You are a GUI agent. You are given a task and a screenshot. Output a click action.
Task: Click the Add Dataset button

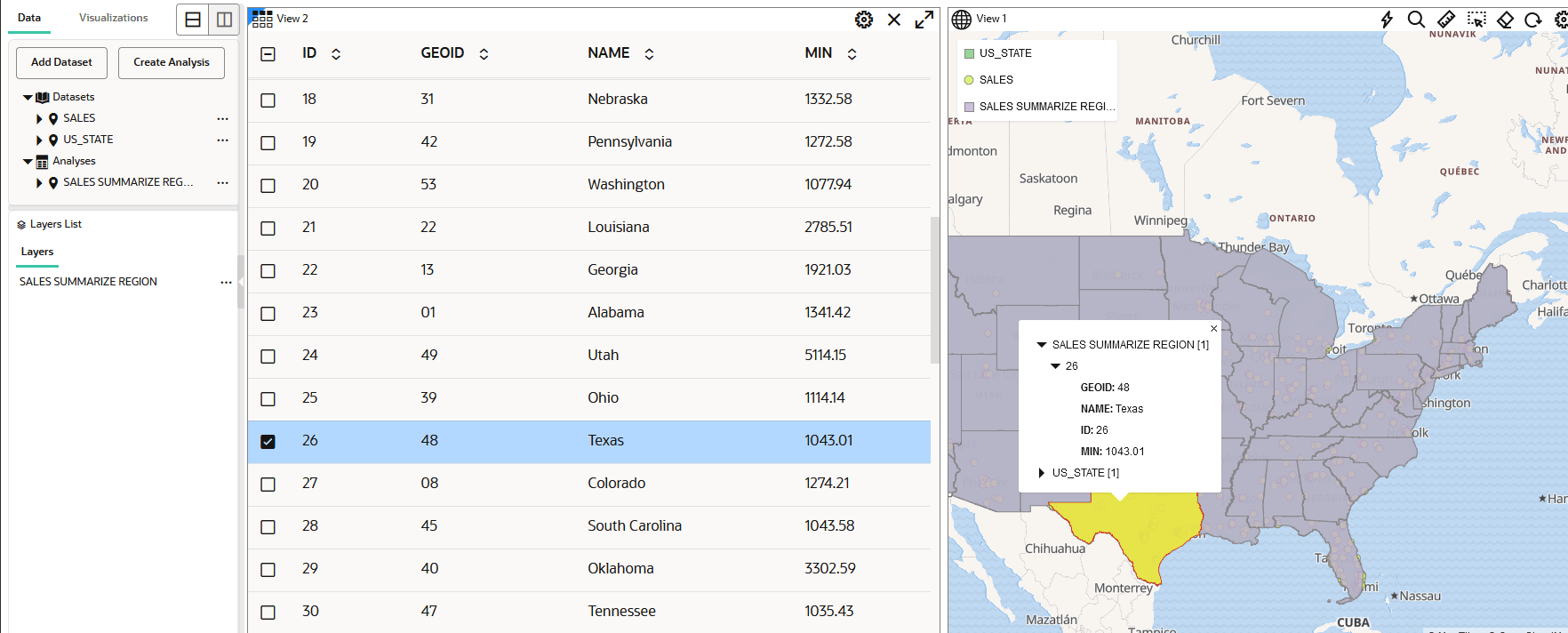(61, 62)
